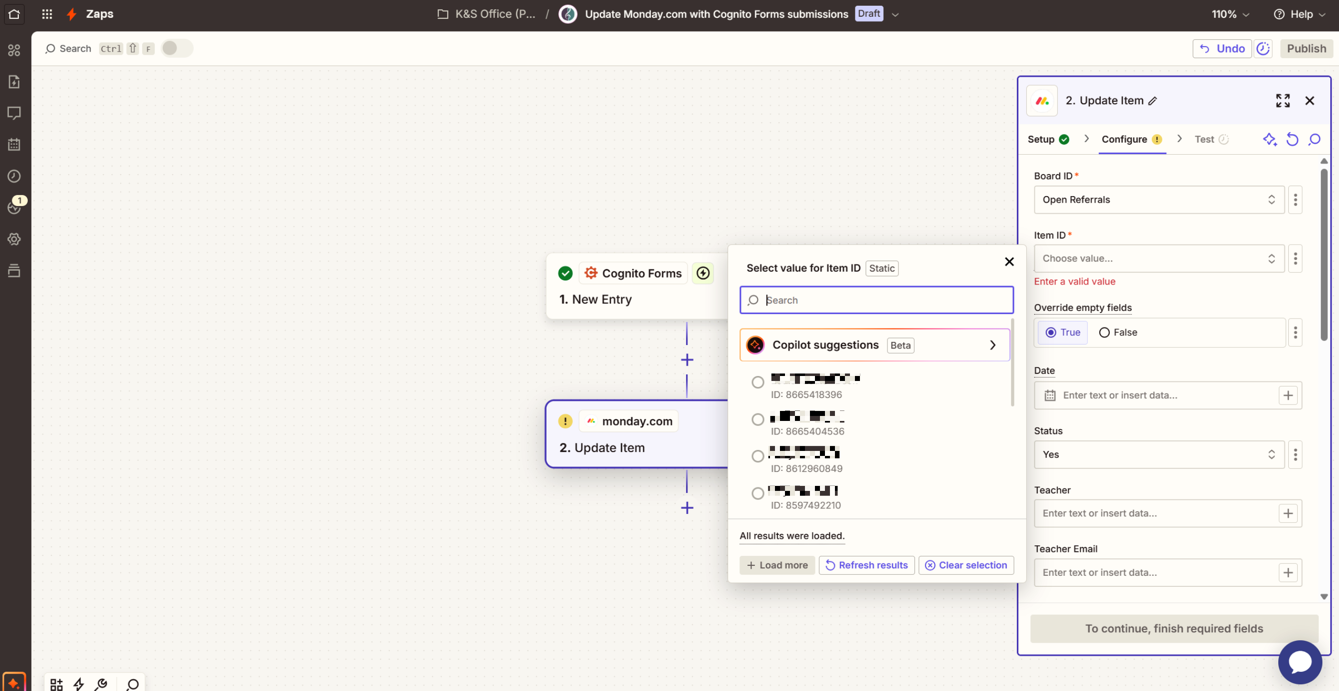Screen dimensions: 1339x691
Task: Open the K&S Office folder breadcrumb
Action: tap(487, 14)
